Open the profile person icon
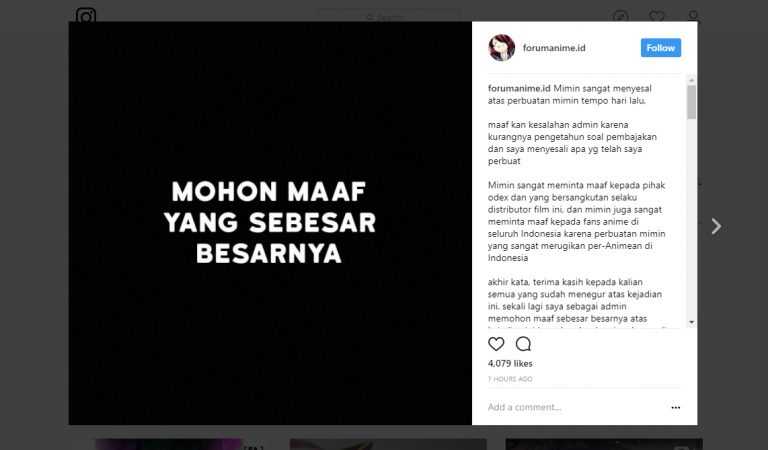The height and width of the screenshot is (450, 768). point(693,17)
